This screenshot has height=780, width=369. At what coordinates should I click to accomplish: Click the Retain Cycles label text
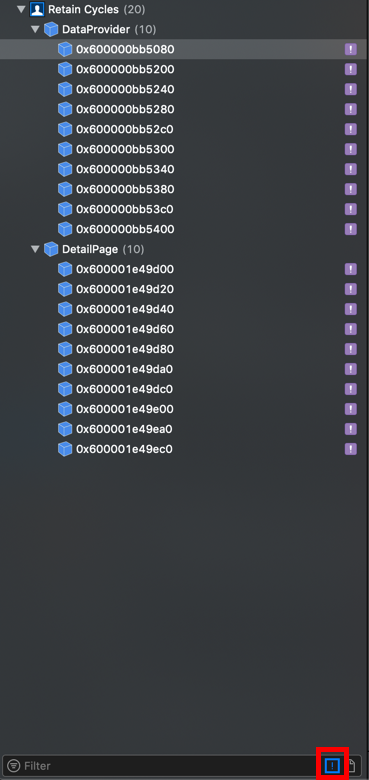(84, 9)
